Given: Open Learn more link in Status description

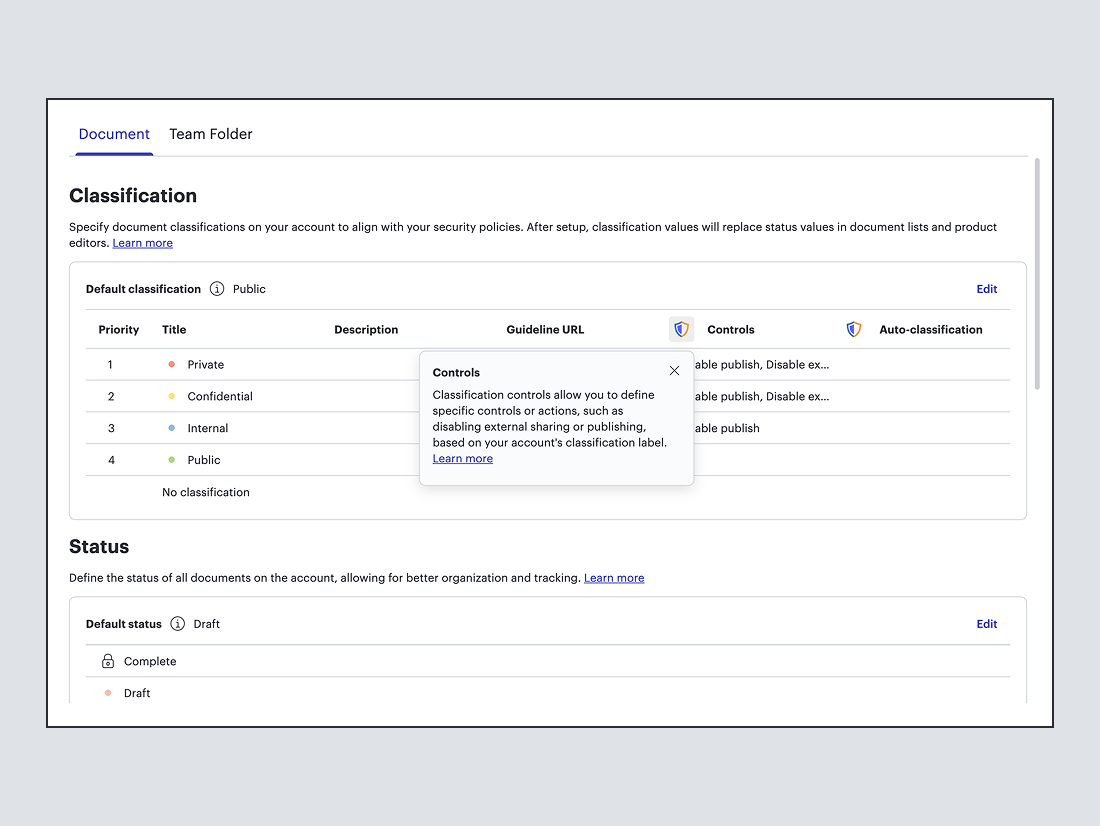Looking at the screenshot, I should 614,578.
